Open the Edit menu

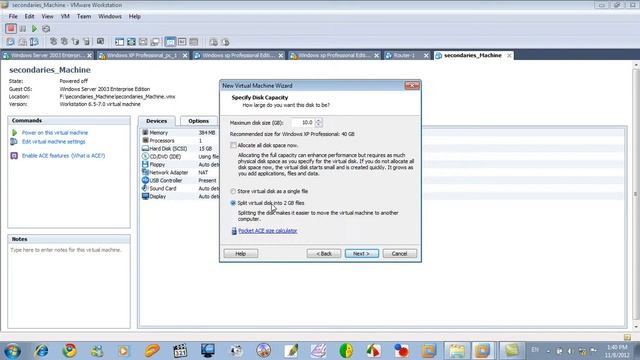coord(29,16)
